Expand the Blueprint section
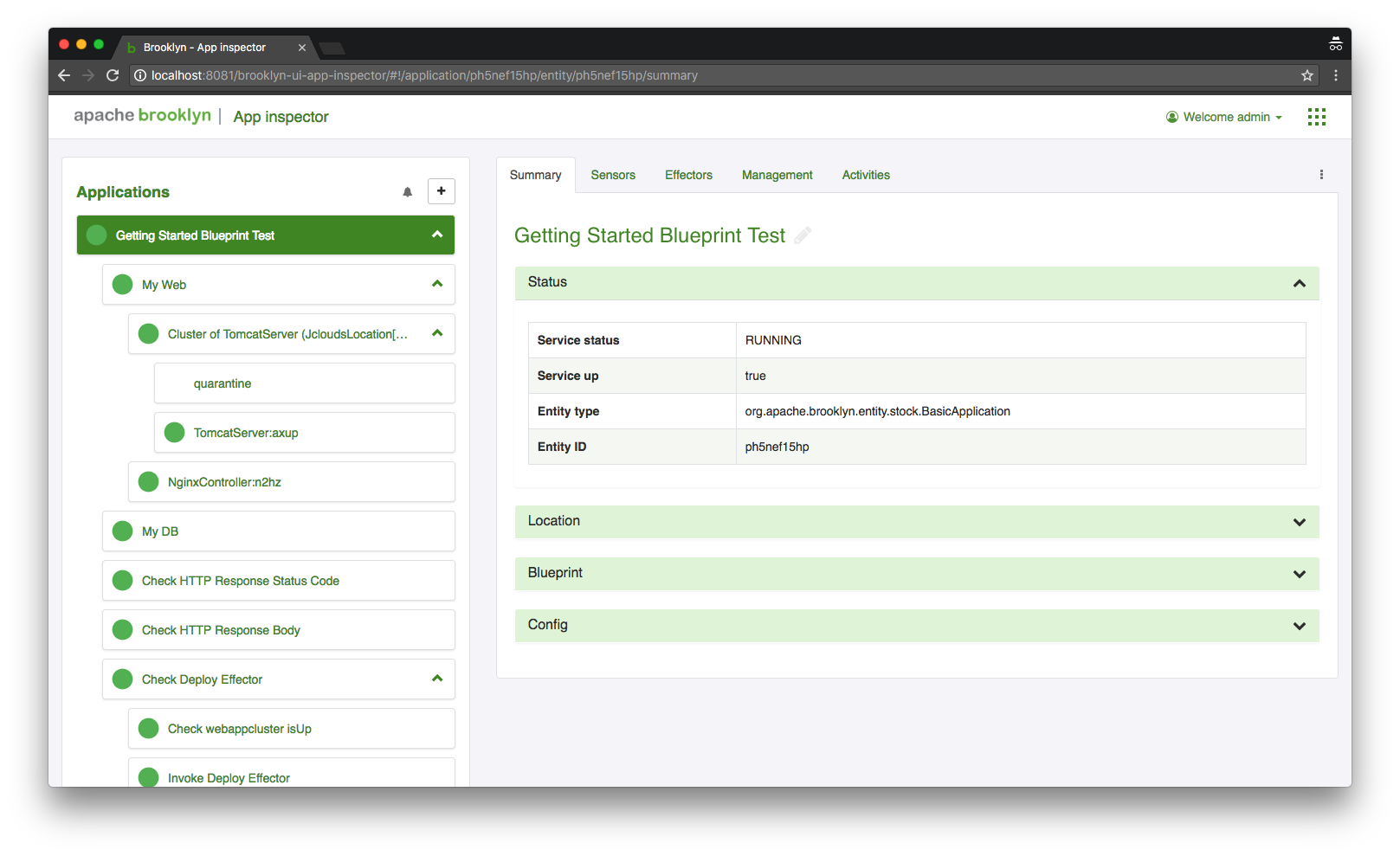This screenshot has width=1400, height=856. tap(1299, 574)
